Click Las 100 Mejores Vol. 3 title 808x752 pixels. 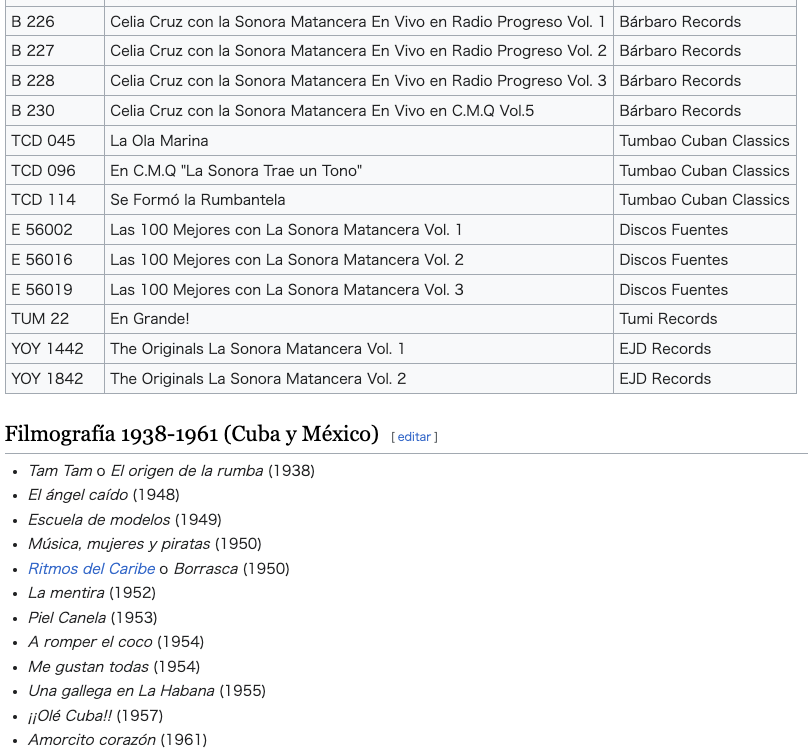click(x=287, y=289)
